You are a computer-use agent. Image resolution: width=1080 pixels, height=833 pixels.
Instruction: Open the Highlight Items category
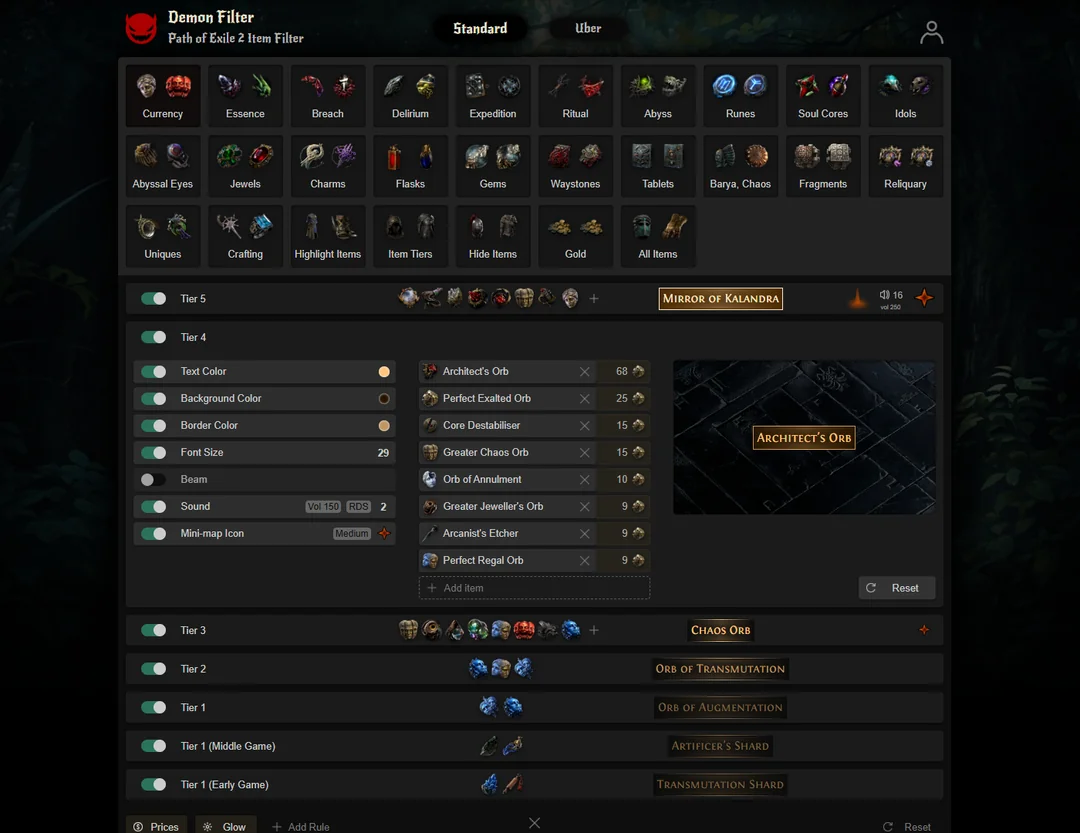click(x=328, y=236)
